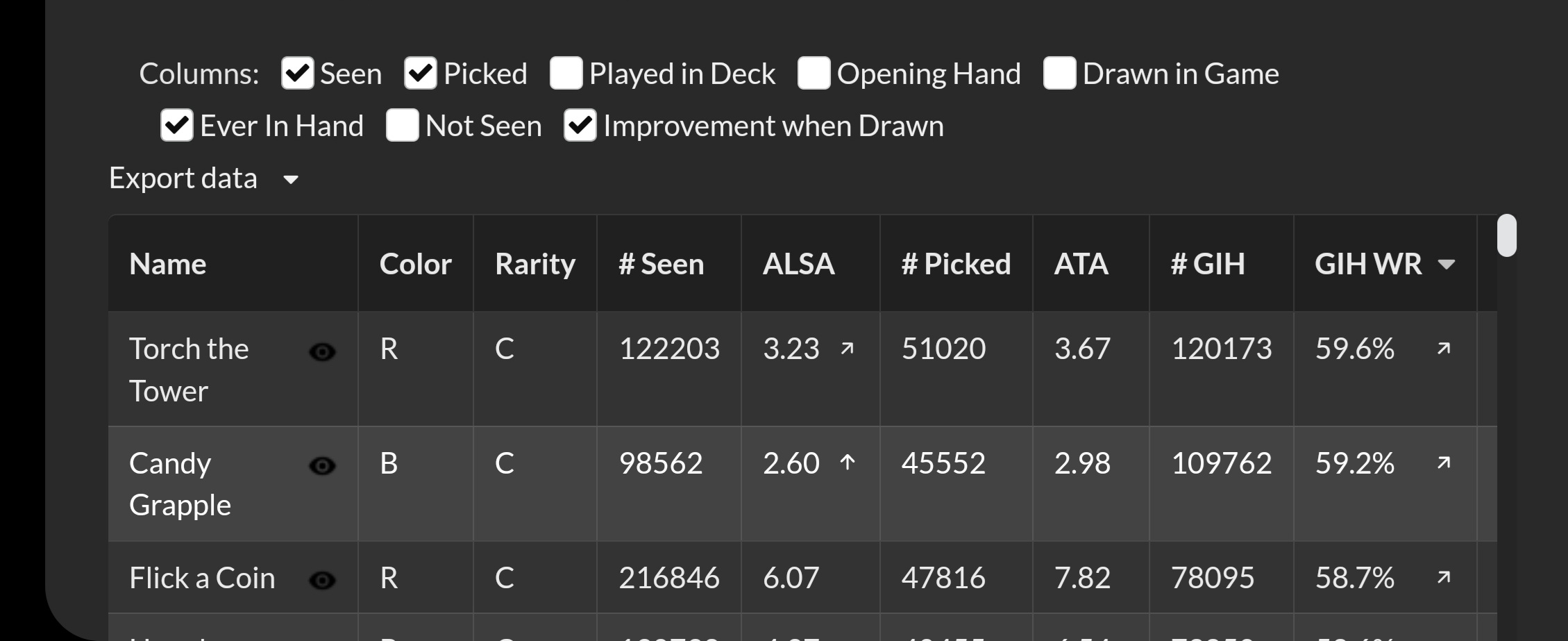Enable the Played in Deck checkbox
The width and height of the screenshot is (1568, 641).
coord(566,74)
